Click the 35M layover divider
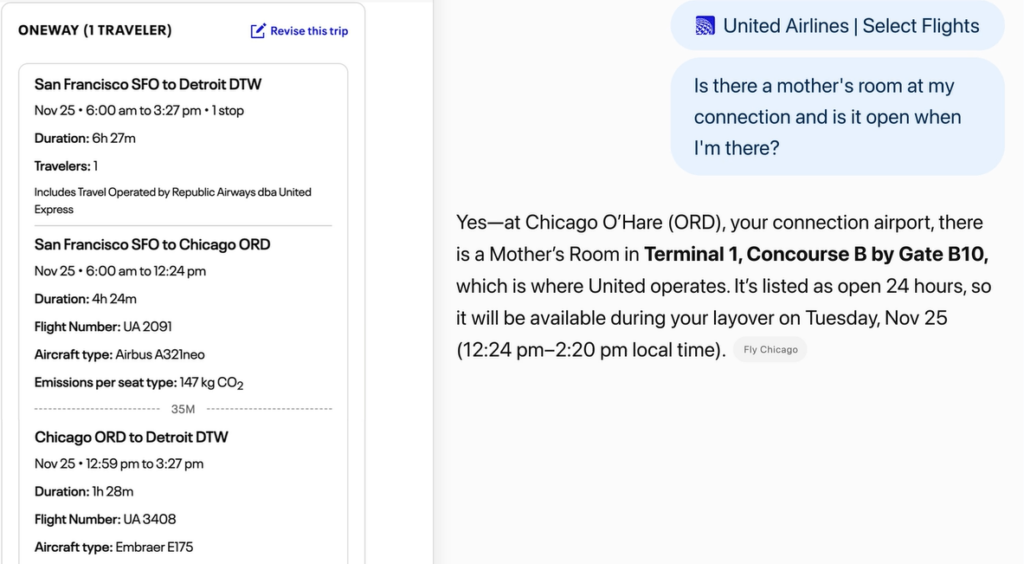 point(183,409)
